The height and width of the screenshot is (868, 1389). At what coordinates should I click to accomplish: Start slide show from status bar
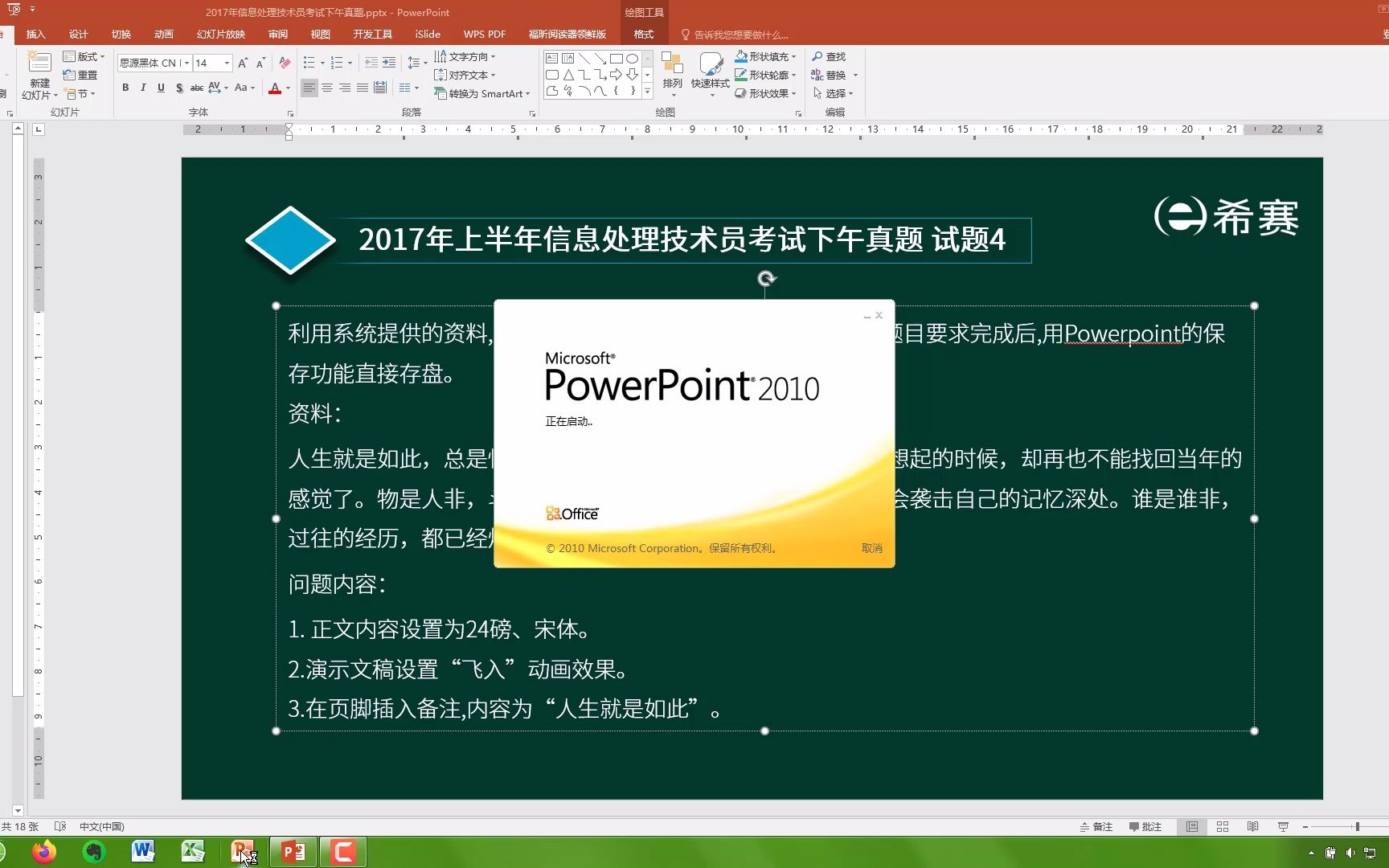(x=1283, y=827)
